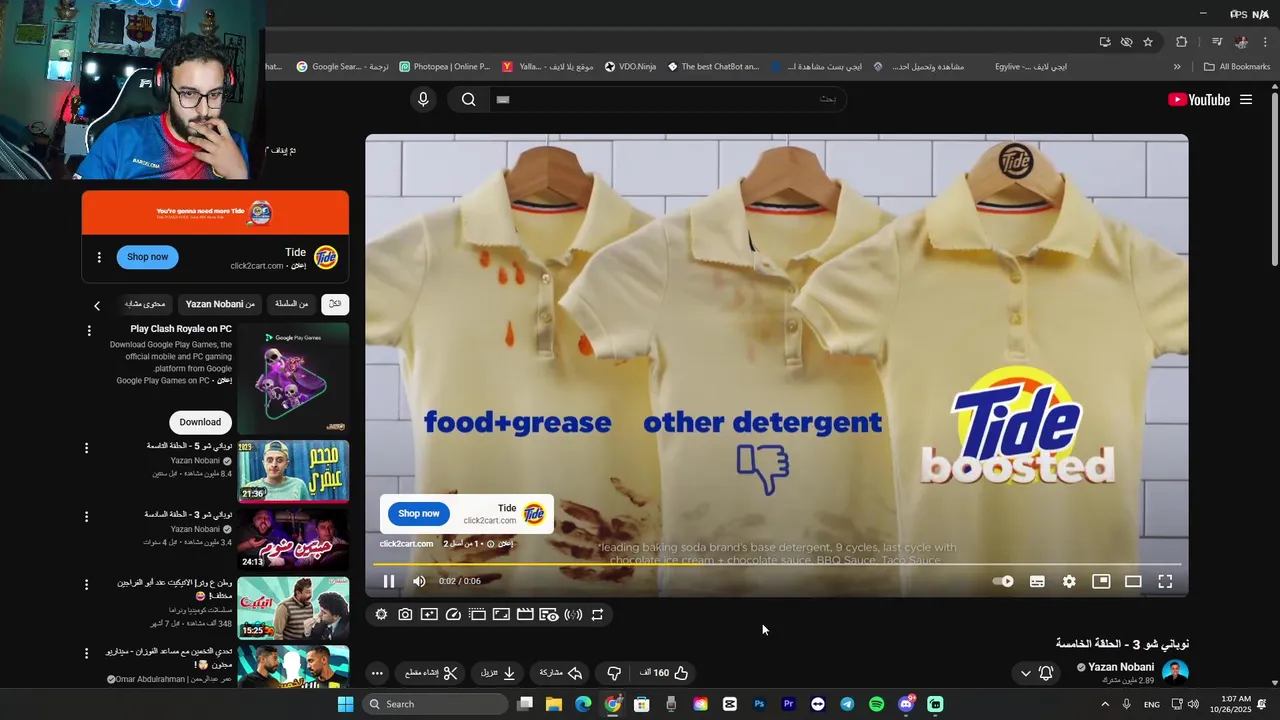Screen dimensions: 1280x720
Task: Open the browser Extensions puzzle icon
Action: (1181, 42)
